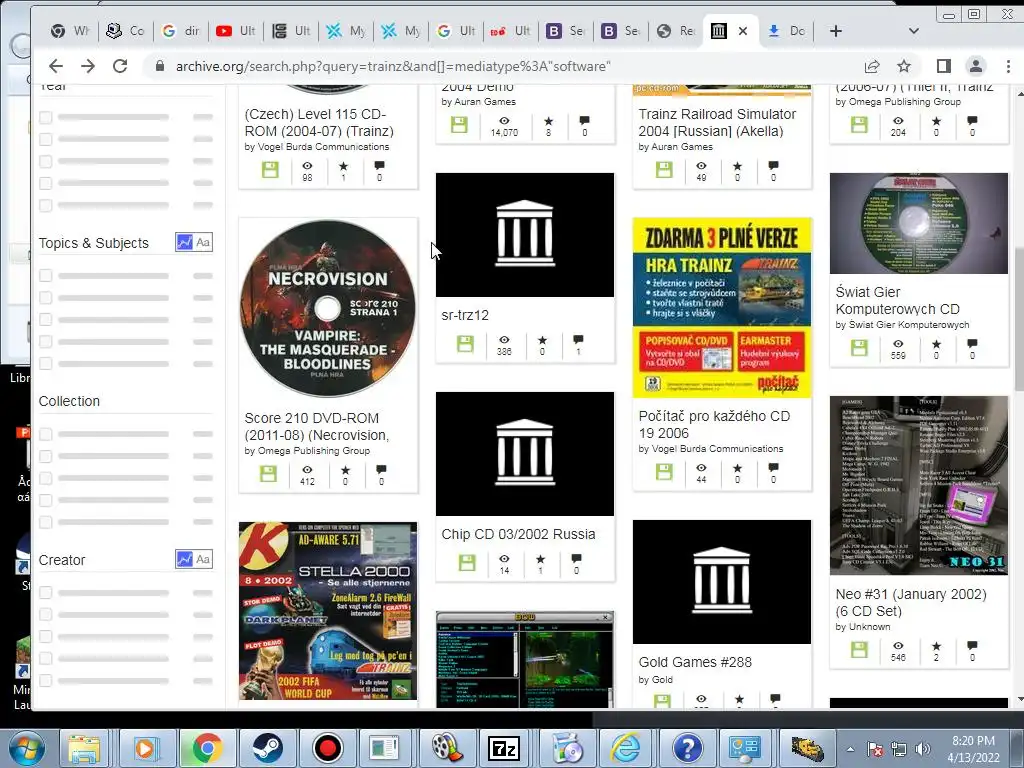Go back to the previous page
The width and height of the screenshot is (1024, 768).
pyautogui.click(x=56, y=66)
